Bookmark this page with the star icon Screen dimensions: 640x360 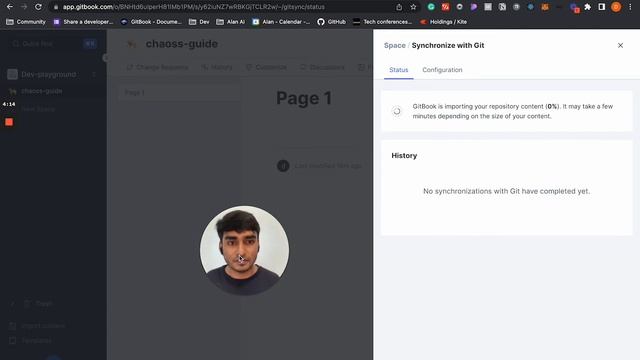[x=413, y=7]
